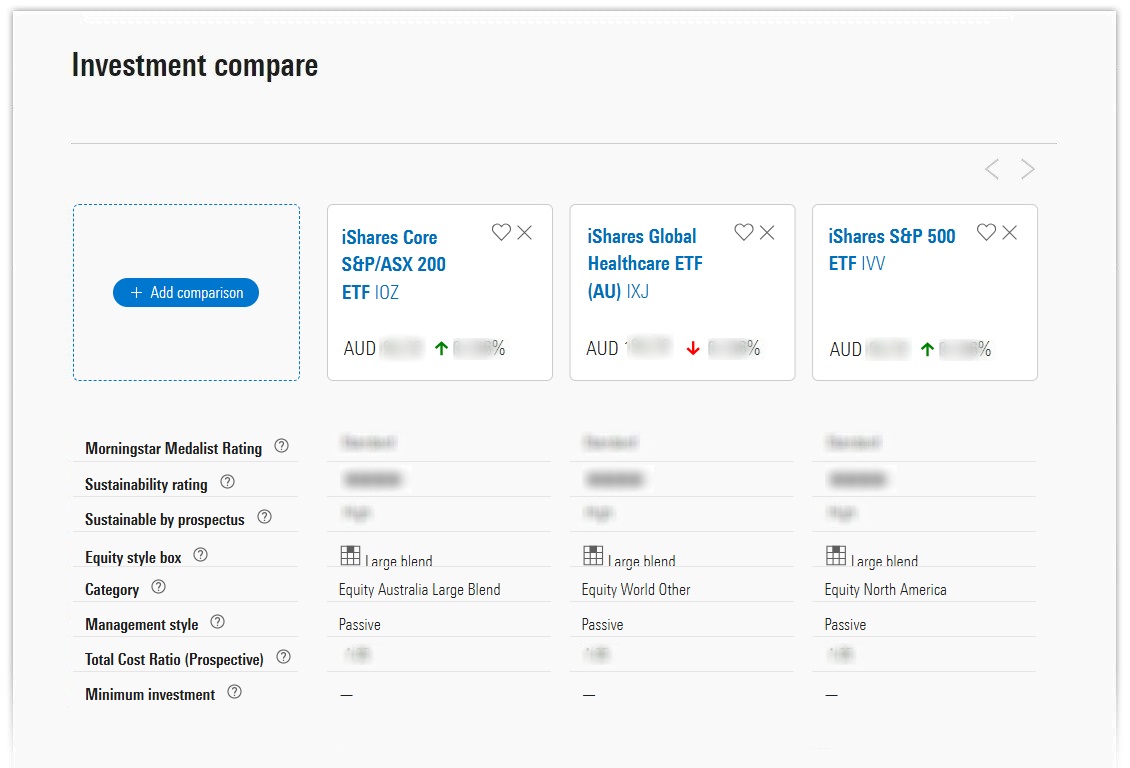The width and height of the screenshot is (1130, 768).
Task: Show help for Morningstar Medalist Rating
Action: 282,446
